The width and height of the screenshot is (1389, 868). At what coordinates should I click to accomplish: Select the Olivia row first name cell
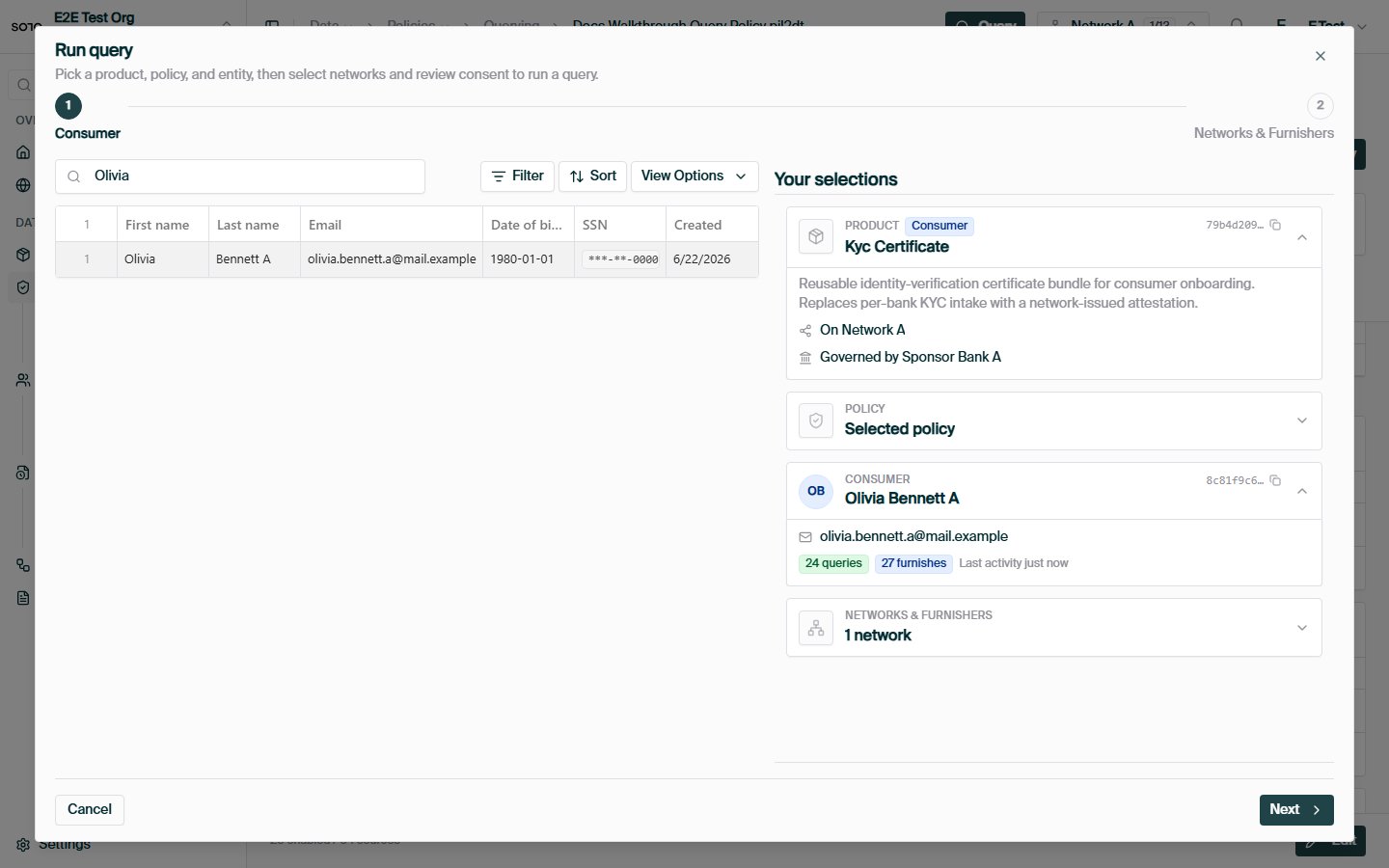(x=163, y=259)
